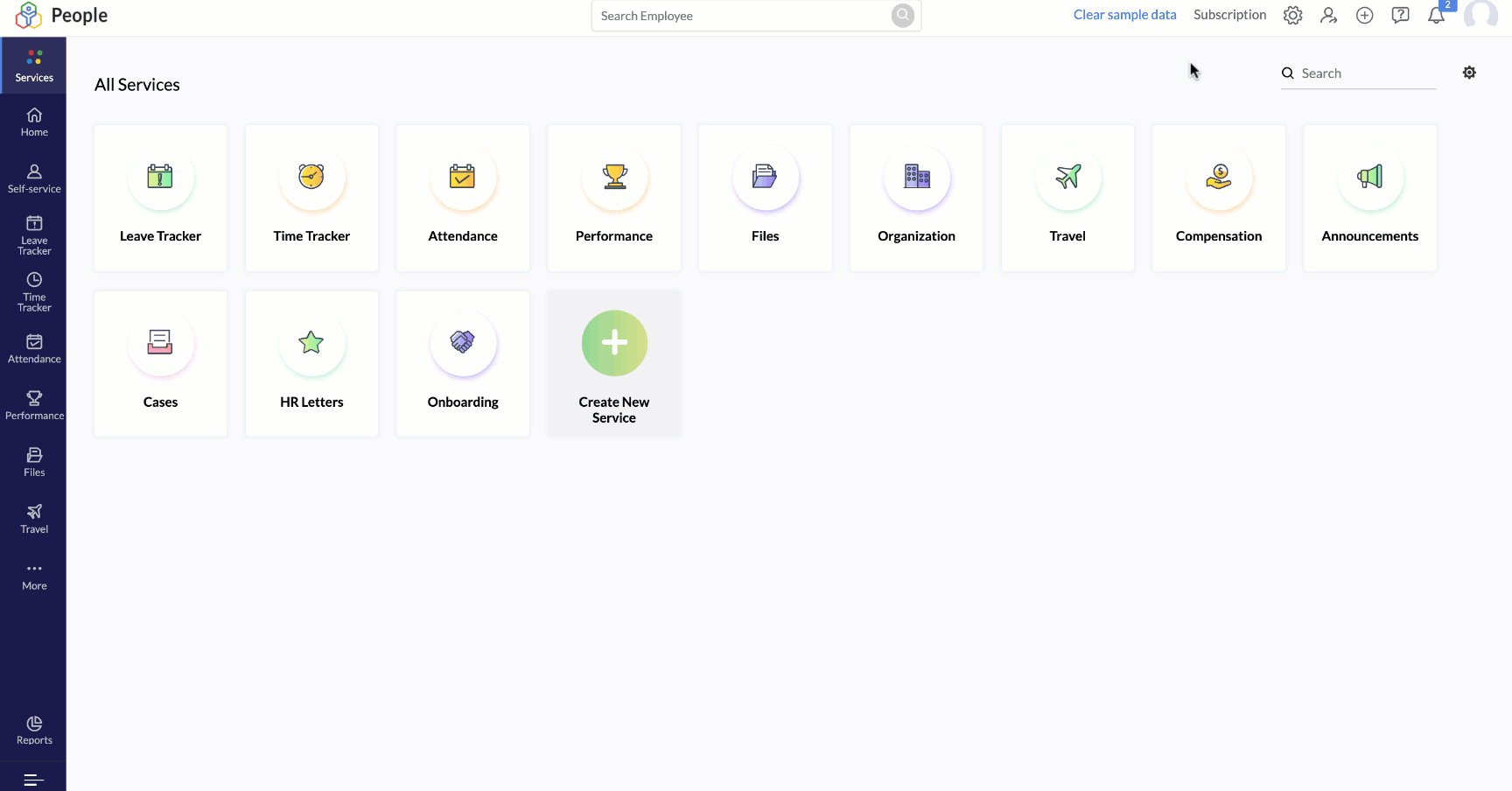Open the Leave Tracker service card
This screenshot has width=1512, height=791.
pyautogui.click(x=160, y=198)
